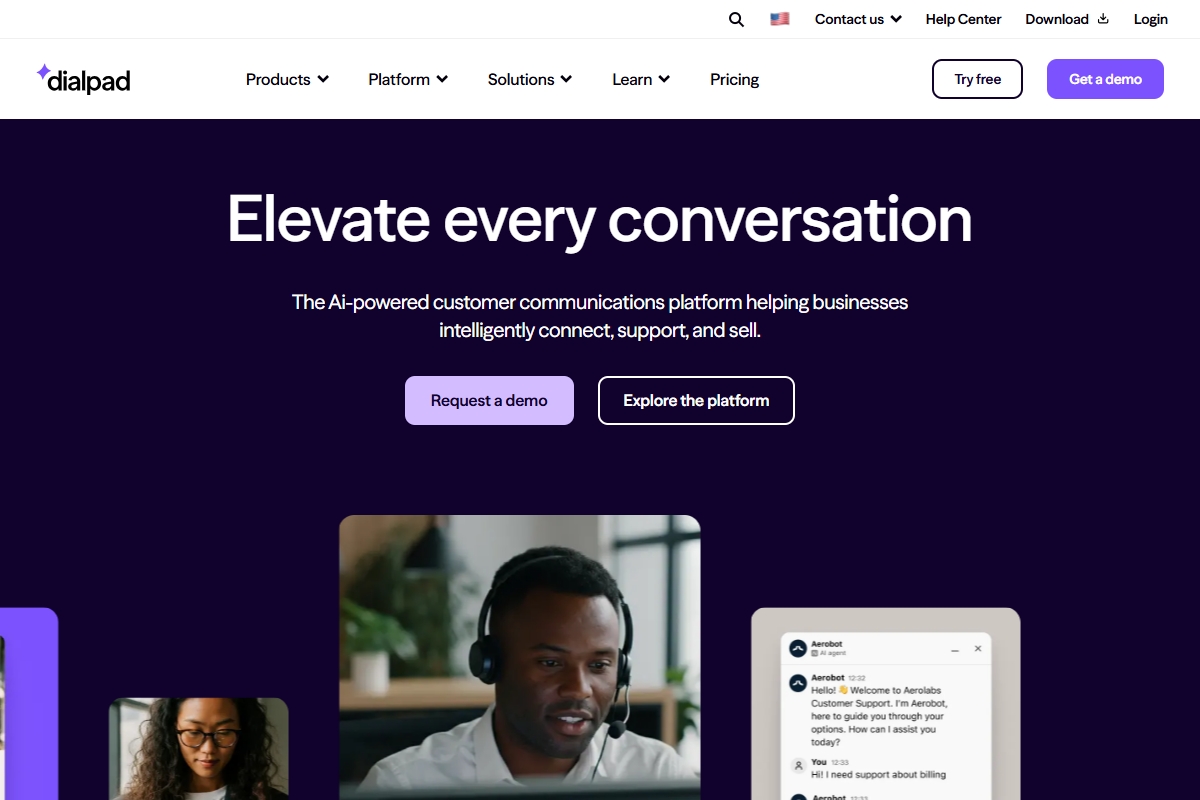Viewport: 1200px width, 800px height.
Task: Click the user avatar beside 'You' message
Action: (x=798, y=766)
